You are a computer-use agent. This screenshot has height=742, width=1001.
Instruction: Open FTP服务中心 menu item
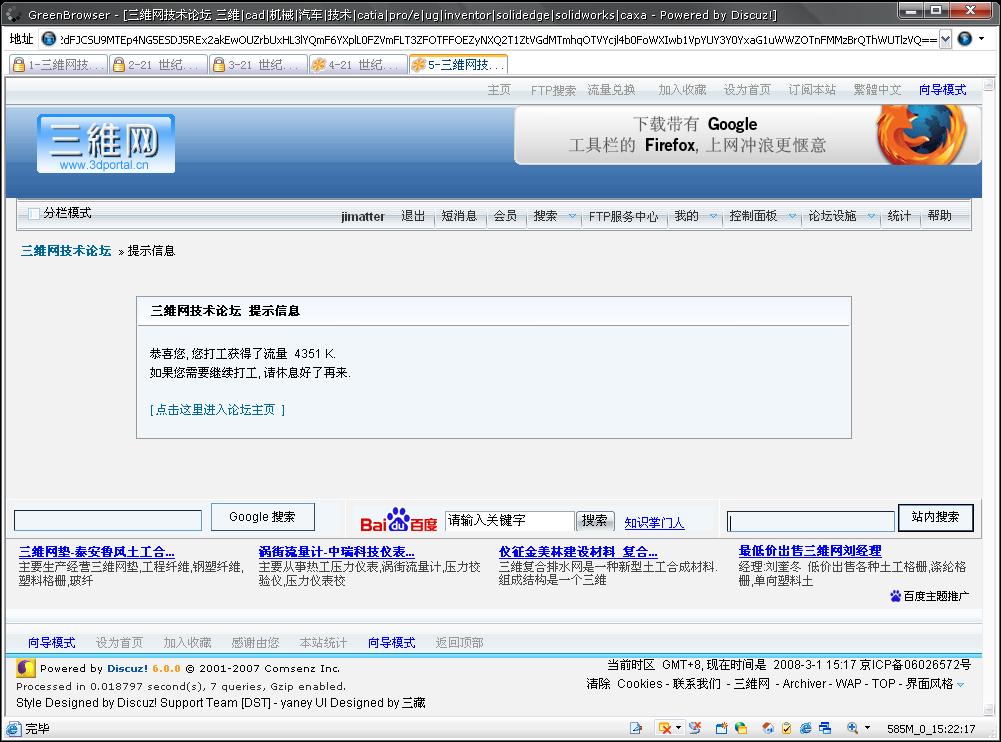point(623,216)
